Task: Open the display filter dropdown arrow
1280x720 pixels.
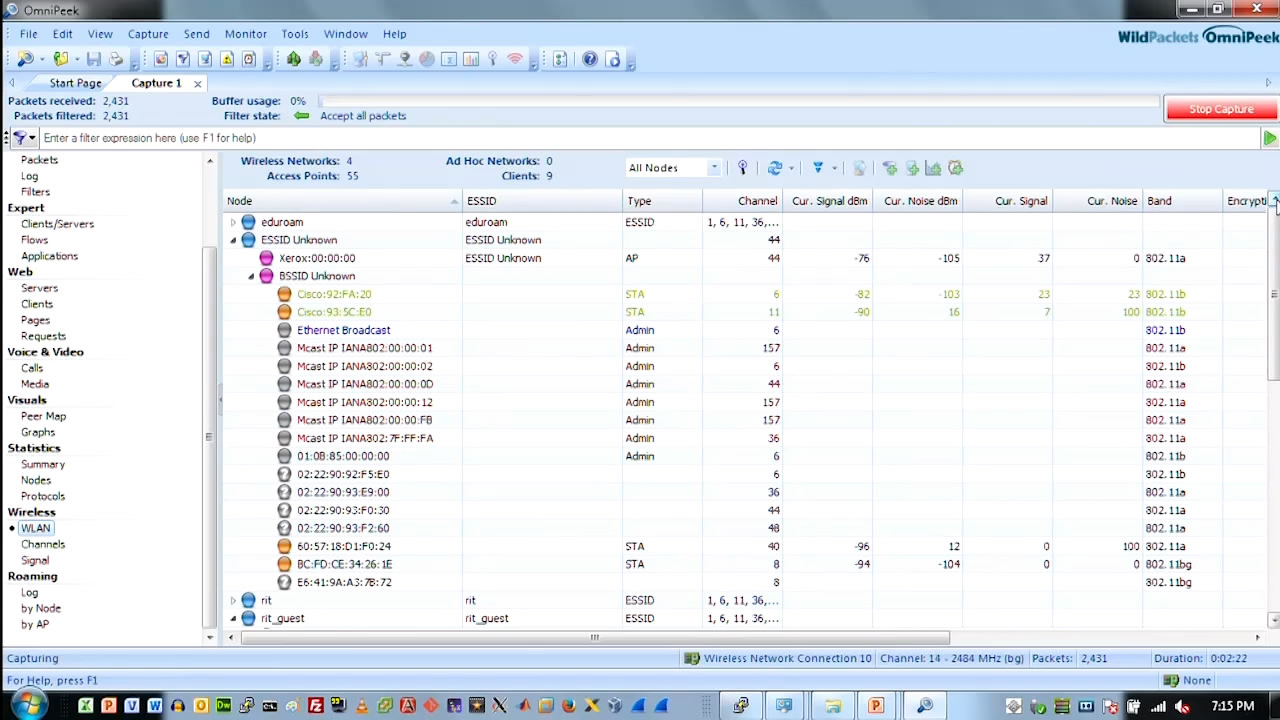Action: [834, 168]
